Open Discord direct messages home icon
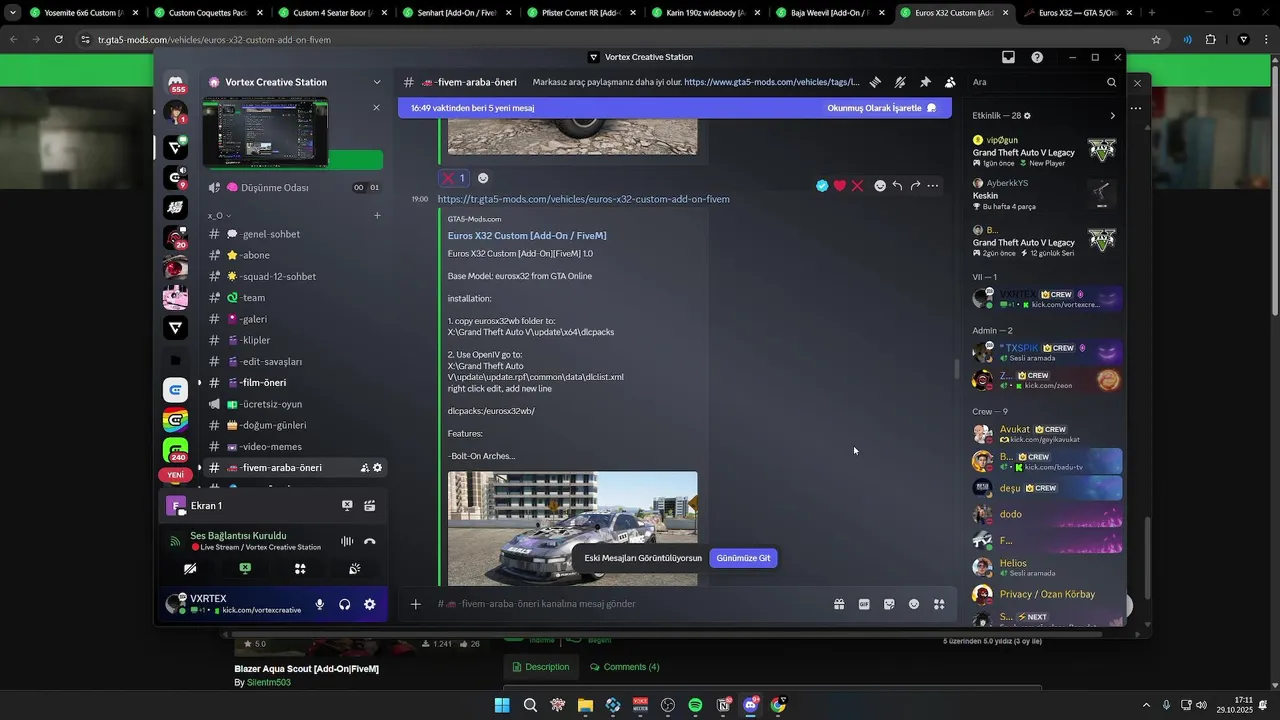This screenshot has width=1280, height=720. tap(175, 82)
